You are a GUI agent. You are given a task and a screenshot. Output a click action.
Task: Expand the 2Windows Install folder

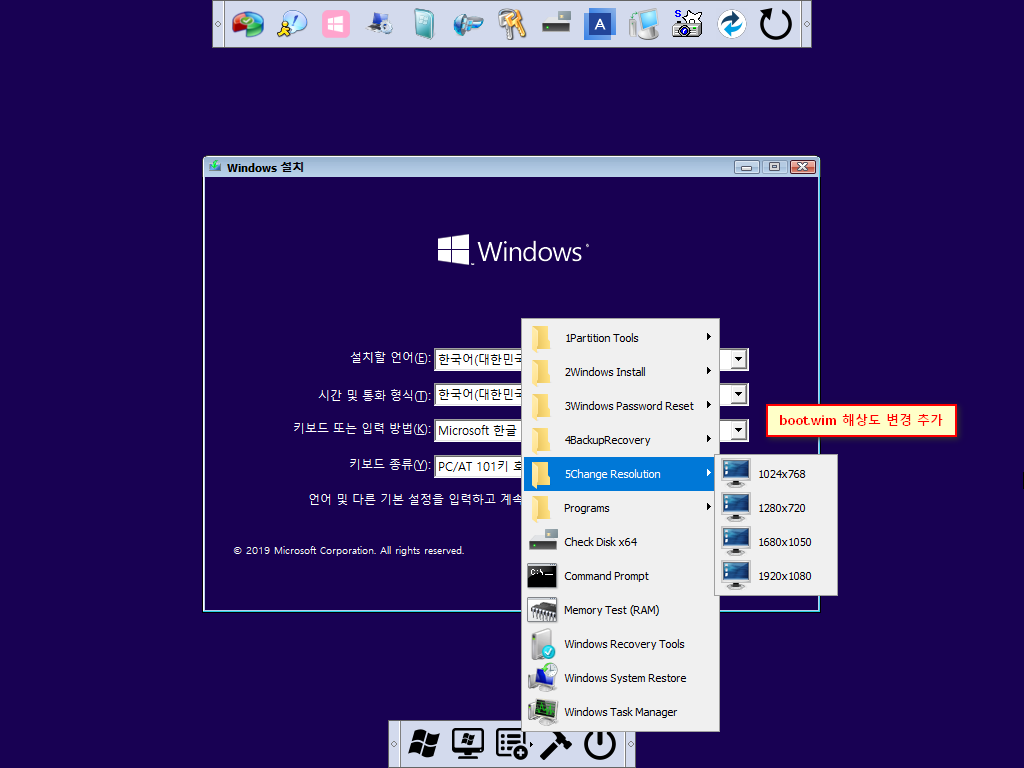[x=621, y=372]
